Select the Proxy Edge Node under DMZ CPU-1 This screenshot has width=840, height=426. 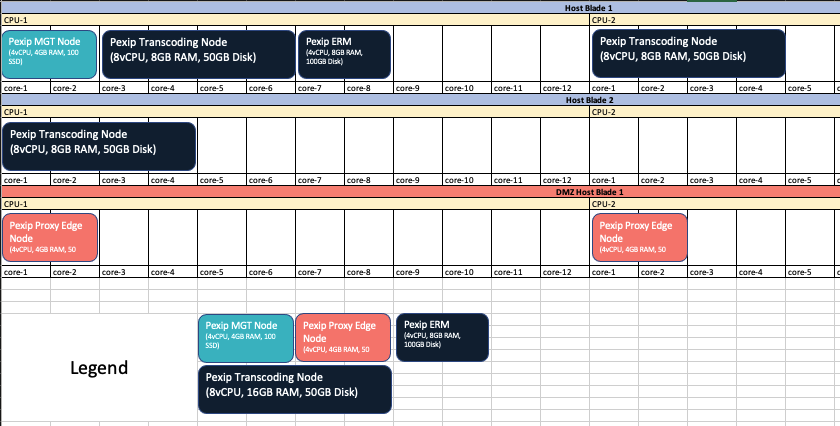click(x=50, y=238)
